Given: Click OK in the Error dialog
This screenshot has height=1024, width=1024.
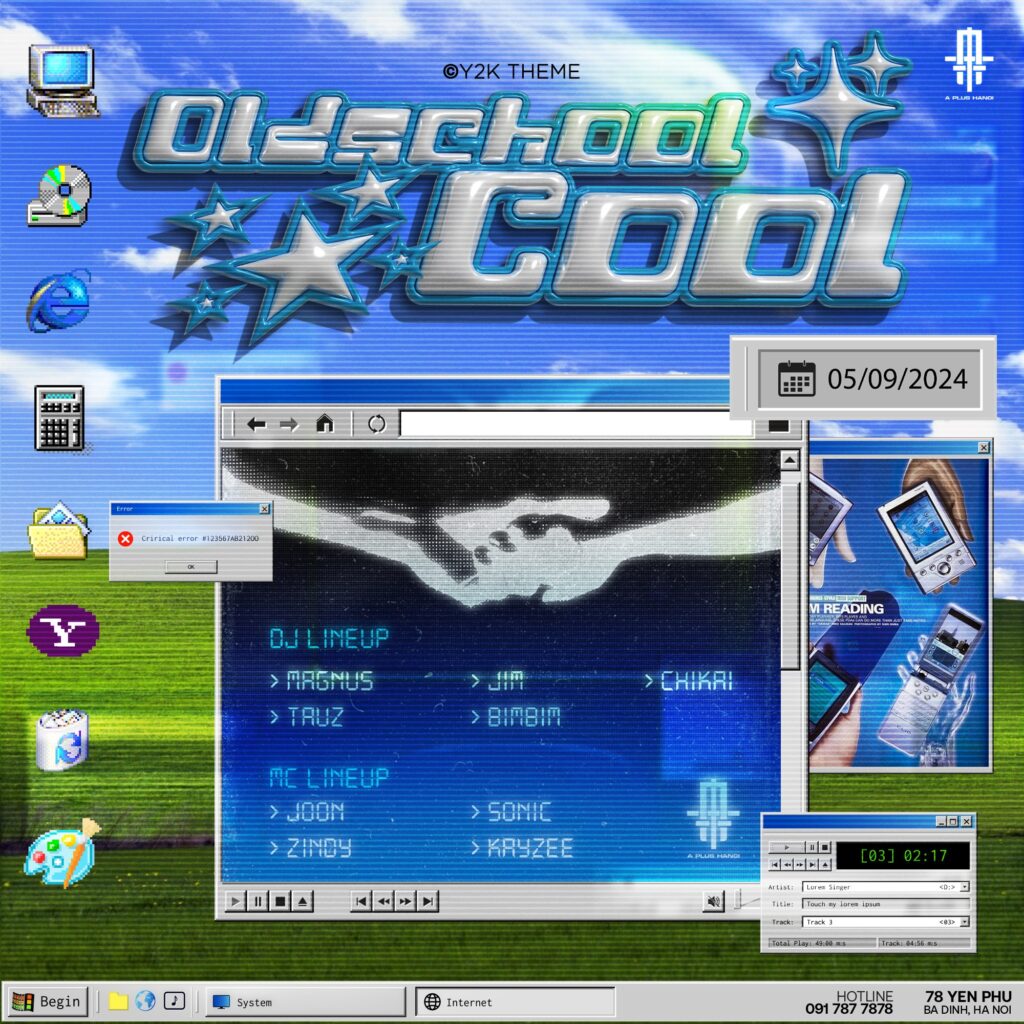Looking at the screenshot, I should tap(191, 567).
